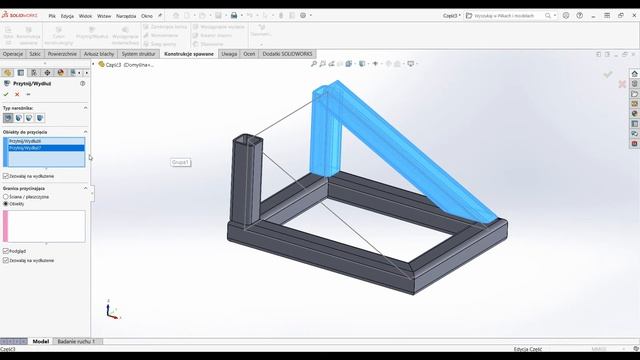Open SOLIDWORKS Resources home icon in task pane
This screenshot has width=640, height=360.
click(x=634, y=73)
